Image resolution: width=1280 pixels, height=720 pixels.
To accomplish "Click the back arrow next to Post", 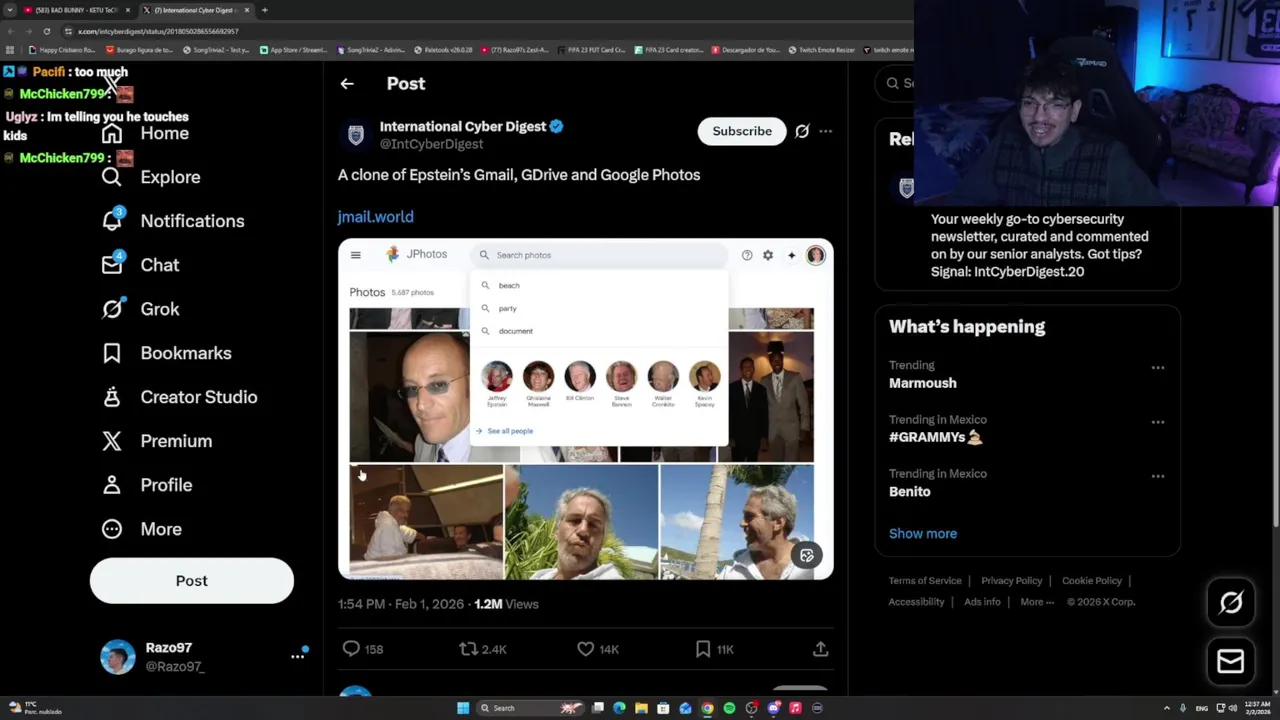I will (347, 84).
